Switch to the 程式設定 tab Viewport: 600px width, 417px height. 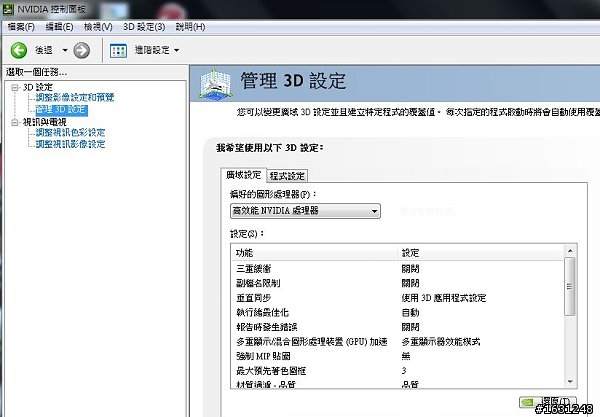tap(287, 176)
